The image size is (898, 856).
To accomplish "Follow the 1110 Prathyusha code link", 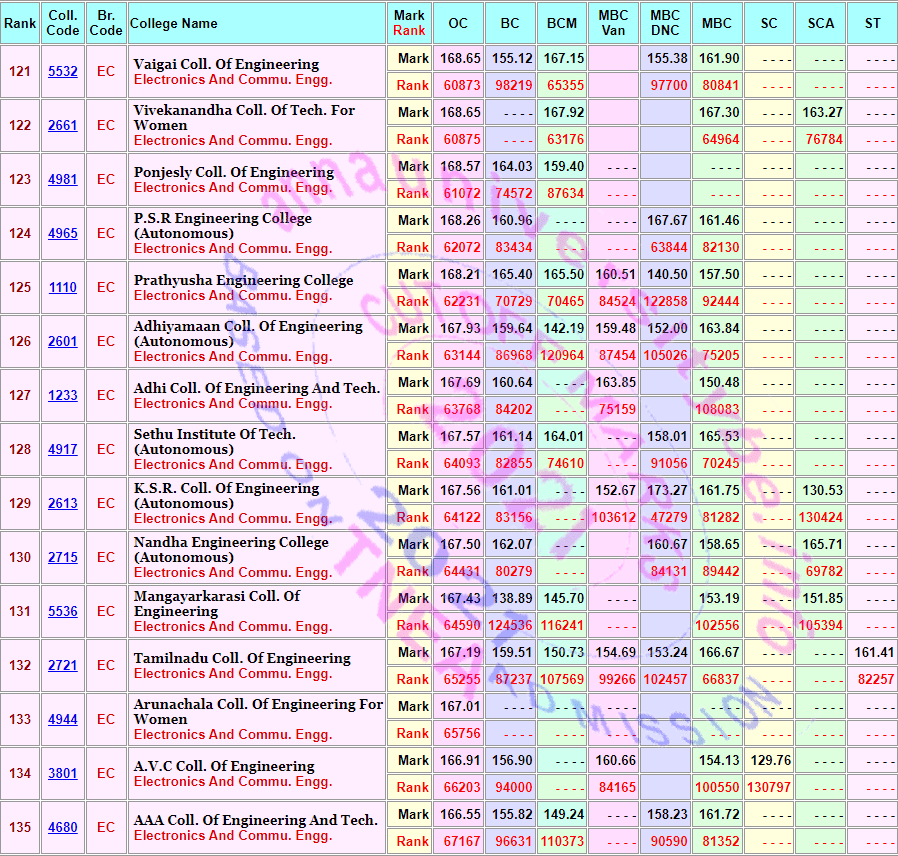I will pos(62,287).
